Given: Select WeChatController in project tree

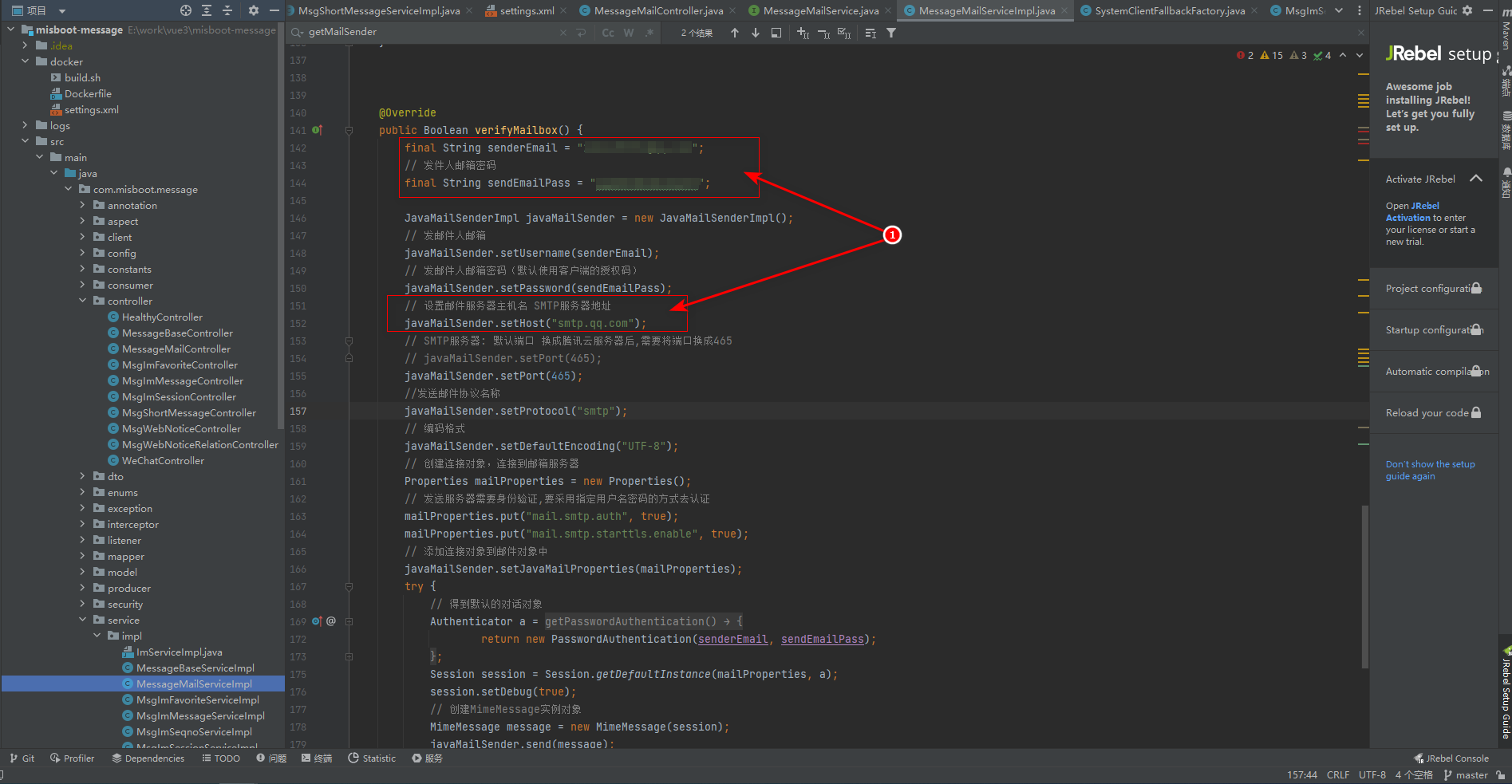Looking at the screenshot, I should pyautogui.click(x=163, y=460).
